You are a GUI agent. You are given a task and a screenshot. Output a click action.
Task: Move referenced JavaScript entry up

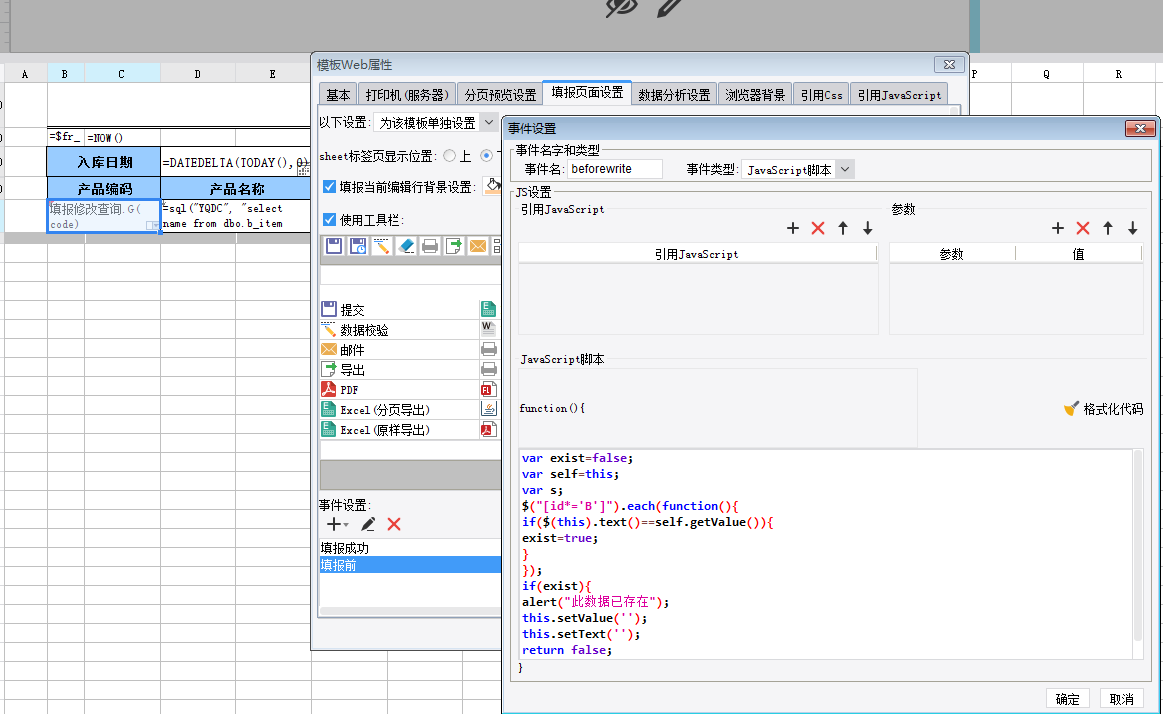pos(843,228)
